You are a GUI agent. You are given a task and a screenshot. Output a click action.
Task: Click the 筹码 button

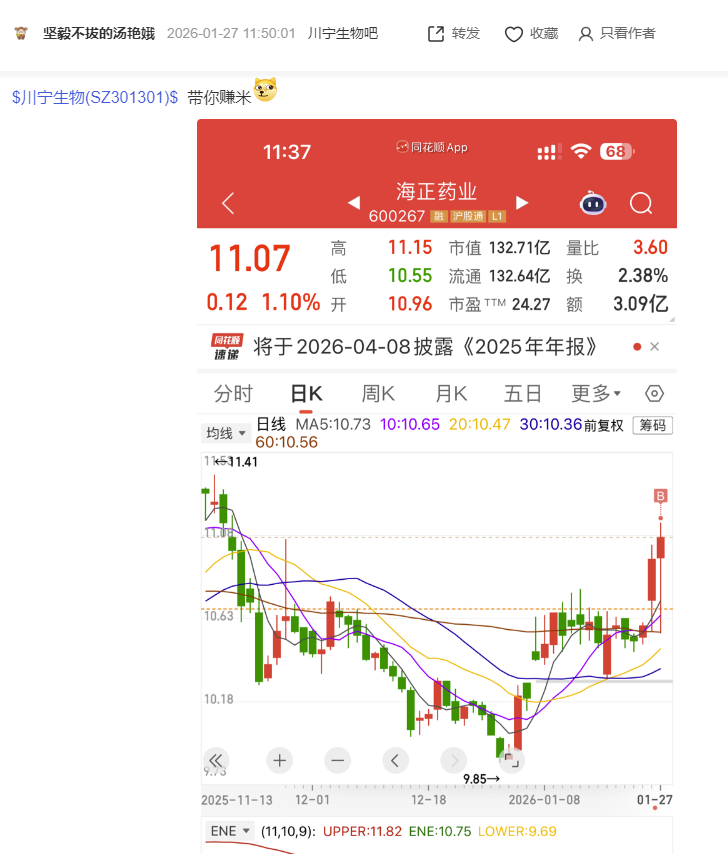[x=652, y=425]
